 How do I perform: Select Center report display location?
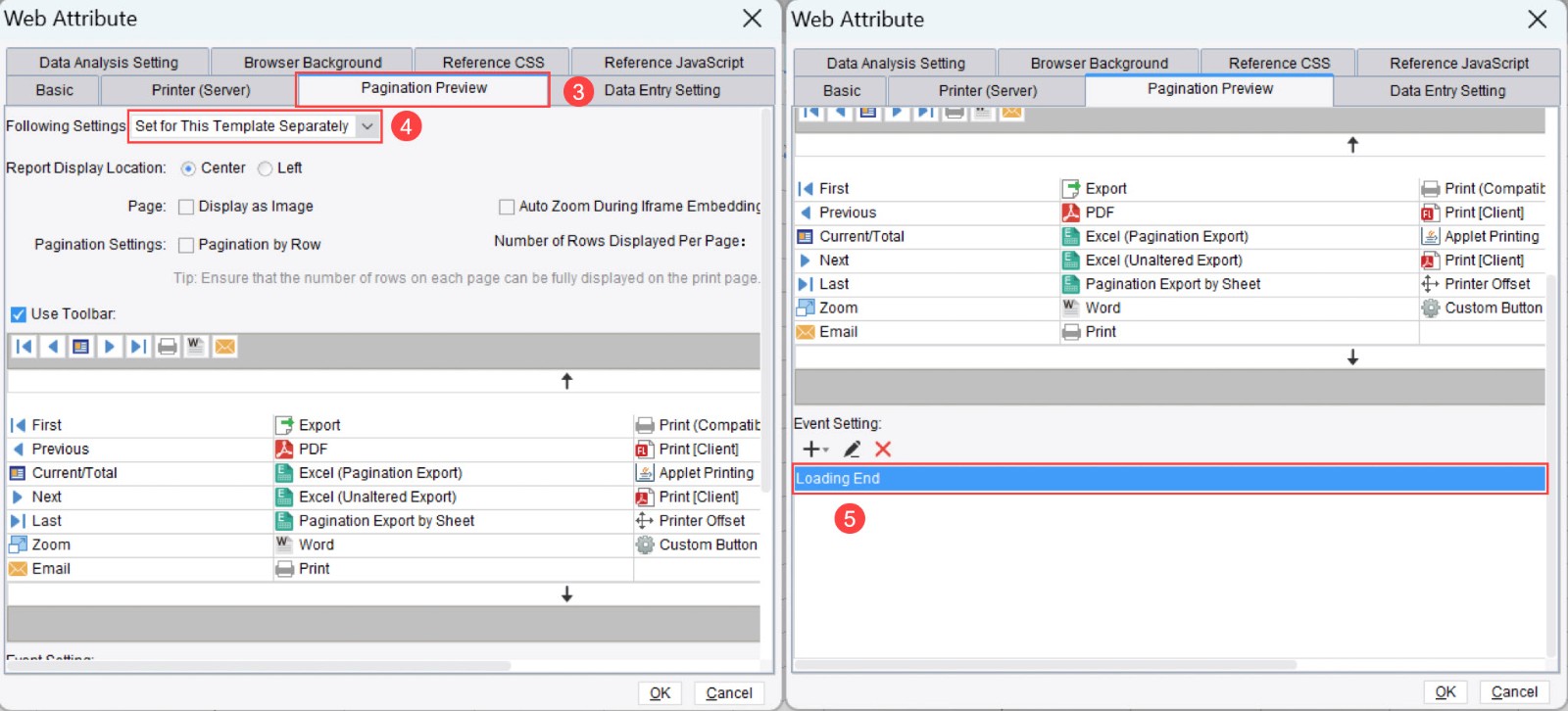[x=188, y=168]
